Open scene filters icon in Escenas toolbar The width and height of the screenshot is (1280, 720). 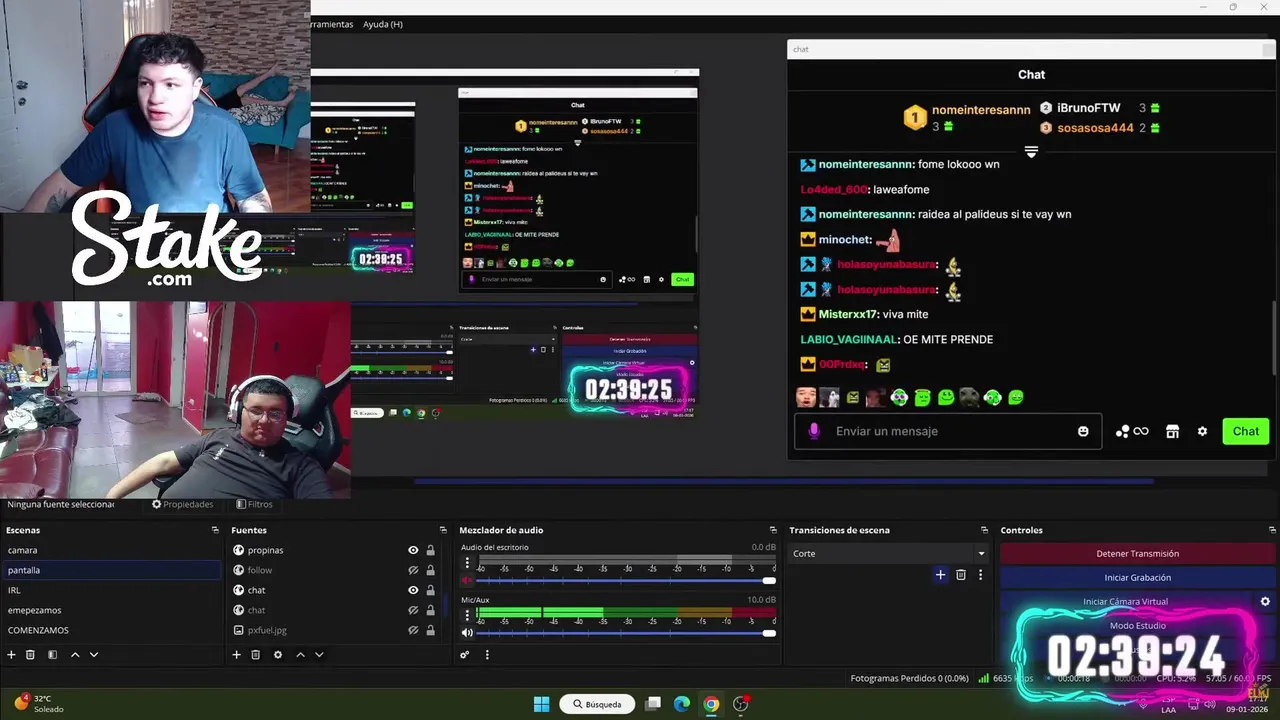click(52, 655)
